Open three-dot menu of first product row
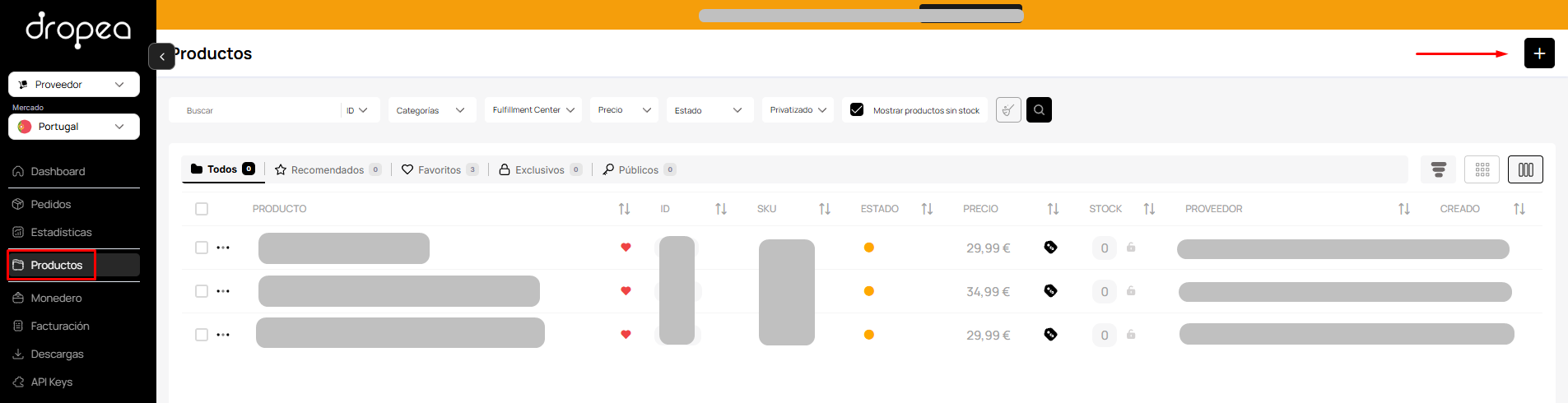 (223, 248)
